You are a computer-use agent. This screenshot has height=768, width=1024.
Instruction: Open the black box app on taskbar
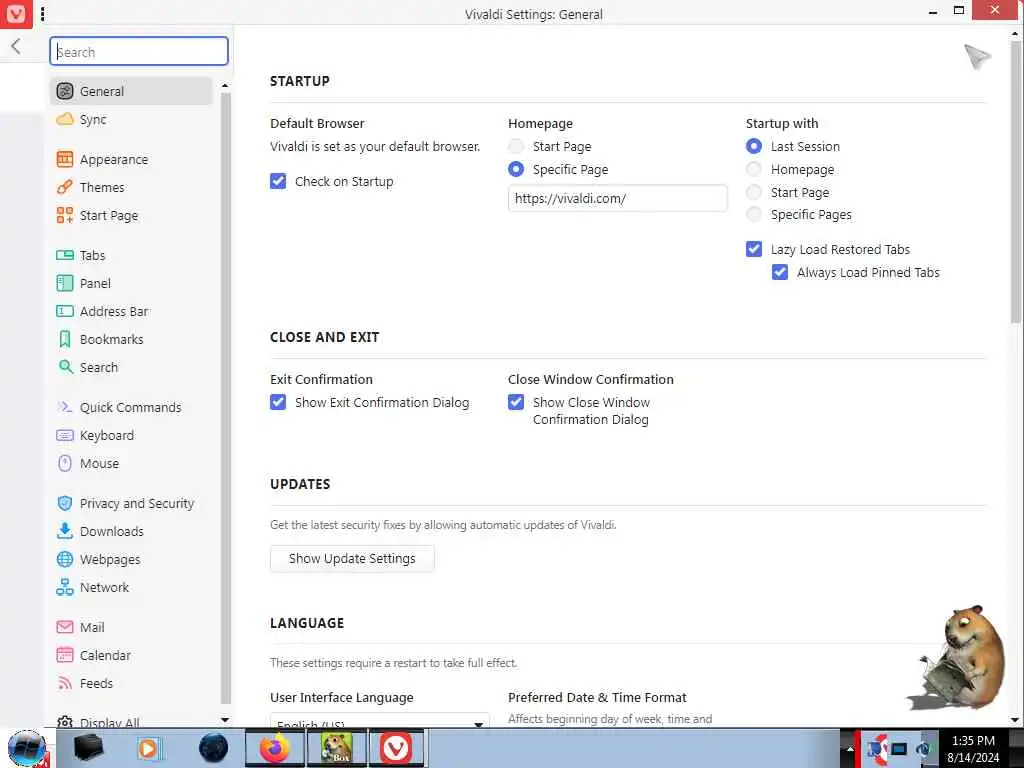tap(88, 748)
